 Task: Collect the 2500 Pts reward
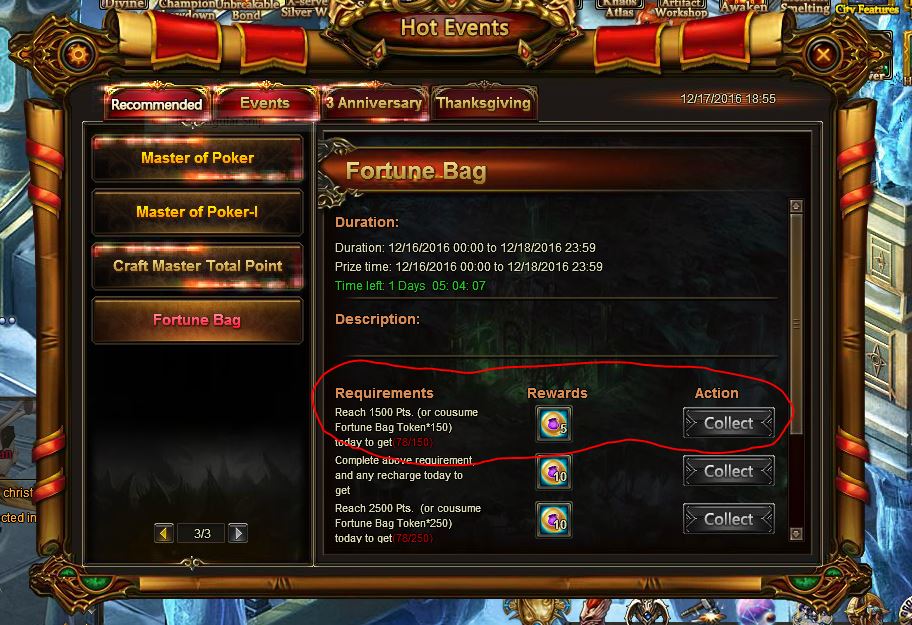coord(728,519)
